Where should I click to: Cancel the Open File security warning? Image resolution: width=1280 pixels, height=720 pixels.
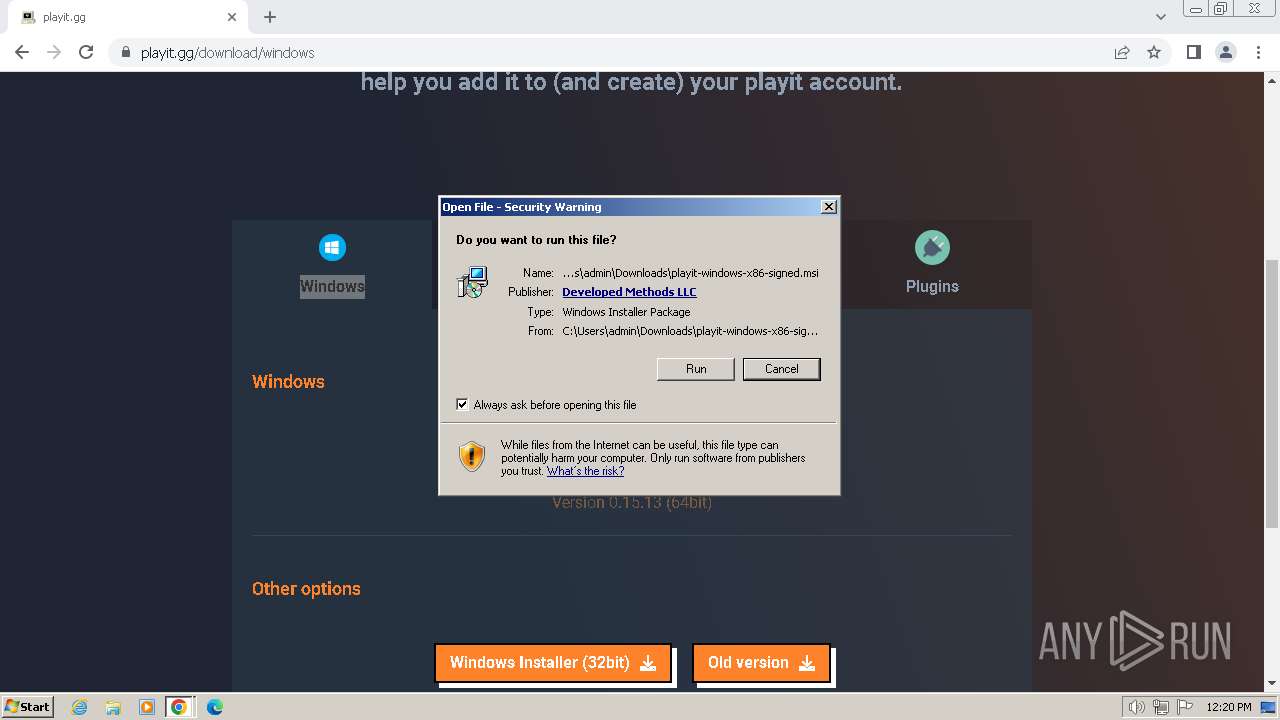click(x=781, y=369)
